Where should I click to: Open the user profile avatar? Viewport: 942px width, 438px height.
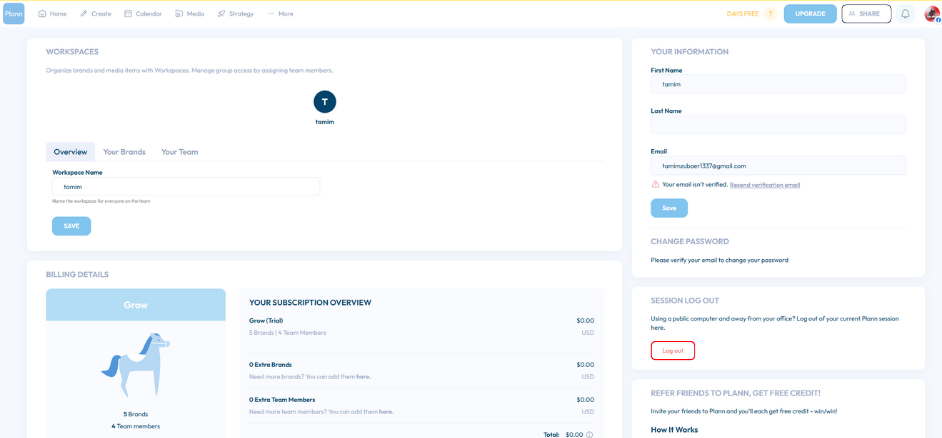[x=932, y=14]
